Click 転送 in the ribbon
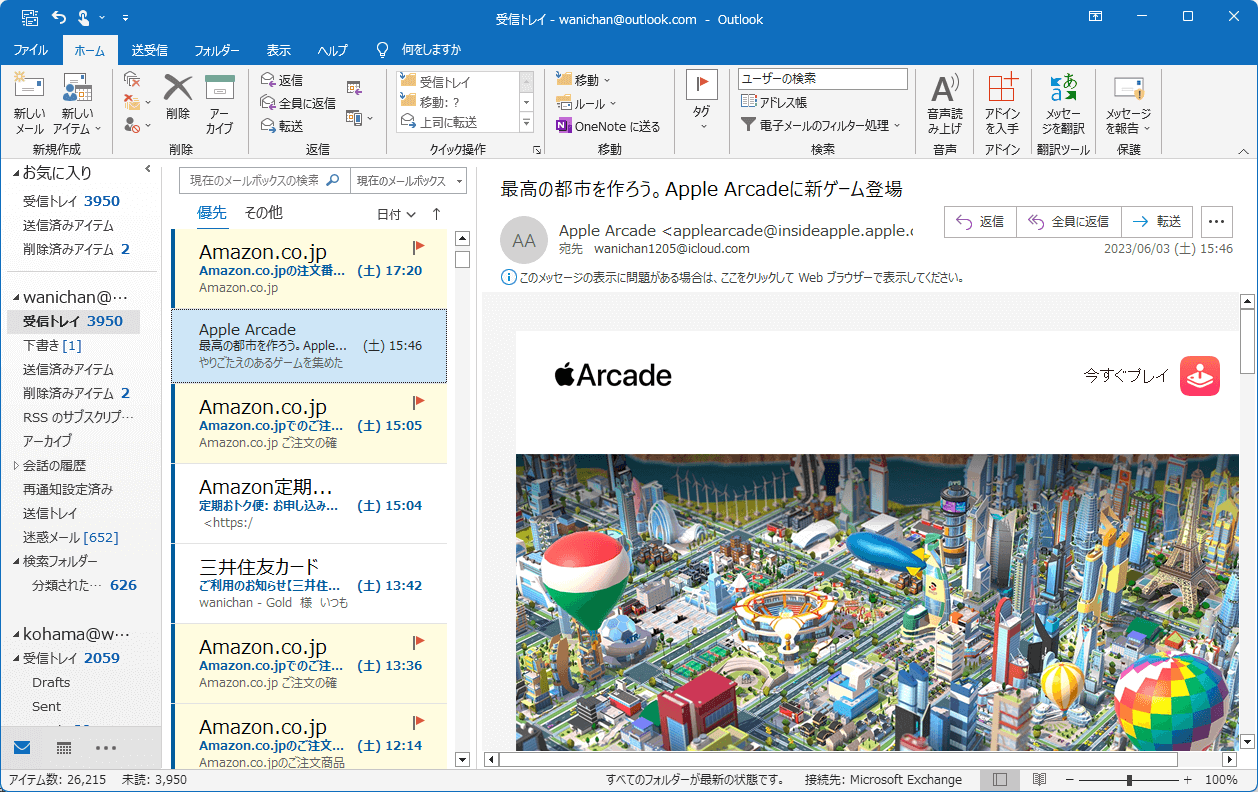 [282, 126]
